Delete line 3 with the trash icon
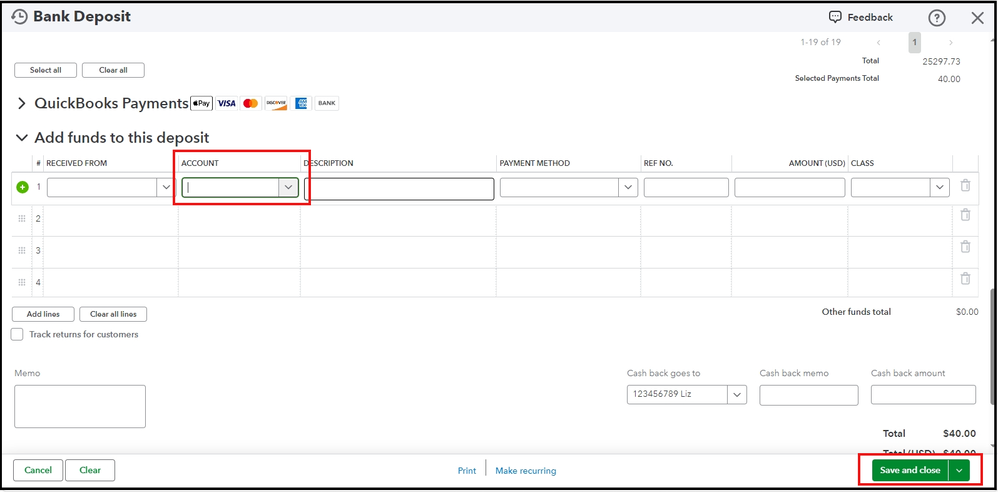Screen dimensions: 998x492 click(x=965, y=246)
